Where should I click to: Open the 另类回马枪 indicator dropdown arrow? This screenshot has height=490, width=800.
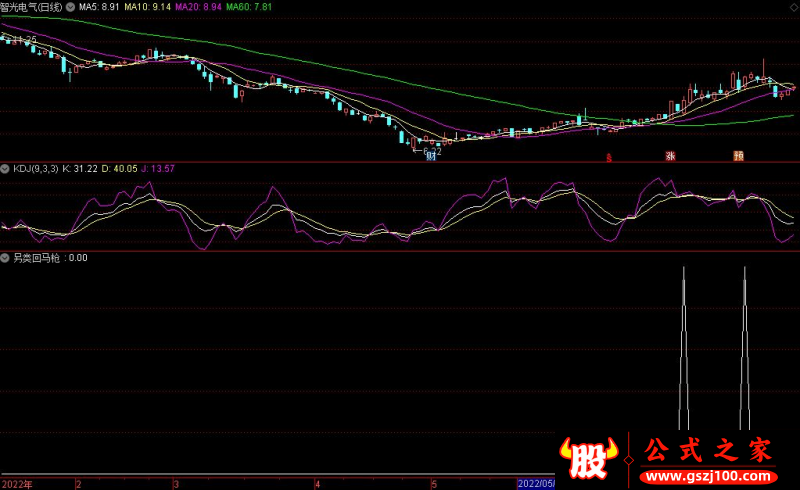point(6,257)
